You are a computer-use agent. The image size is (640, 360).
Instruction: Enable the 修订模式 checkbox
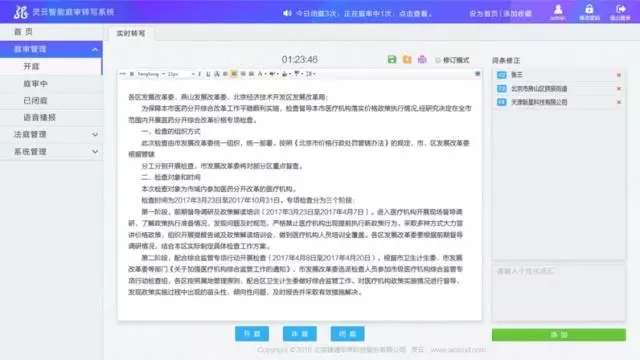(x=438, y=60)
